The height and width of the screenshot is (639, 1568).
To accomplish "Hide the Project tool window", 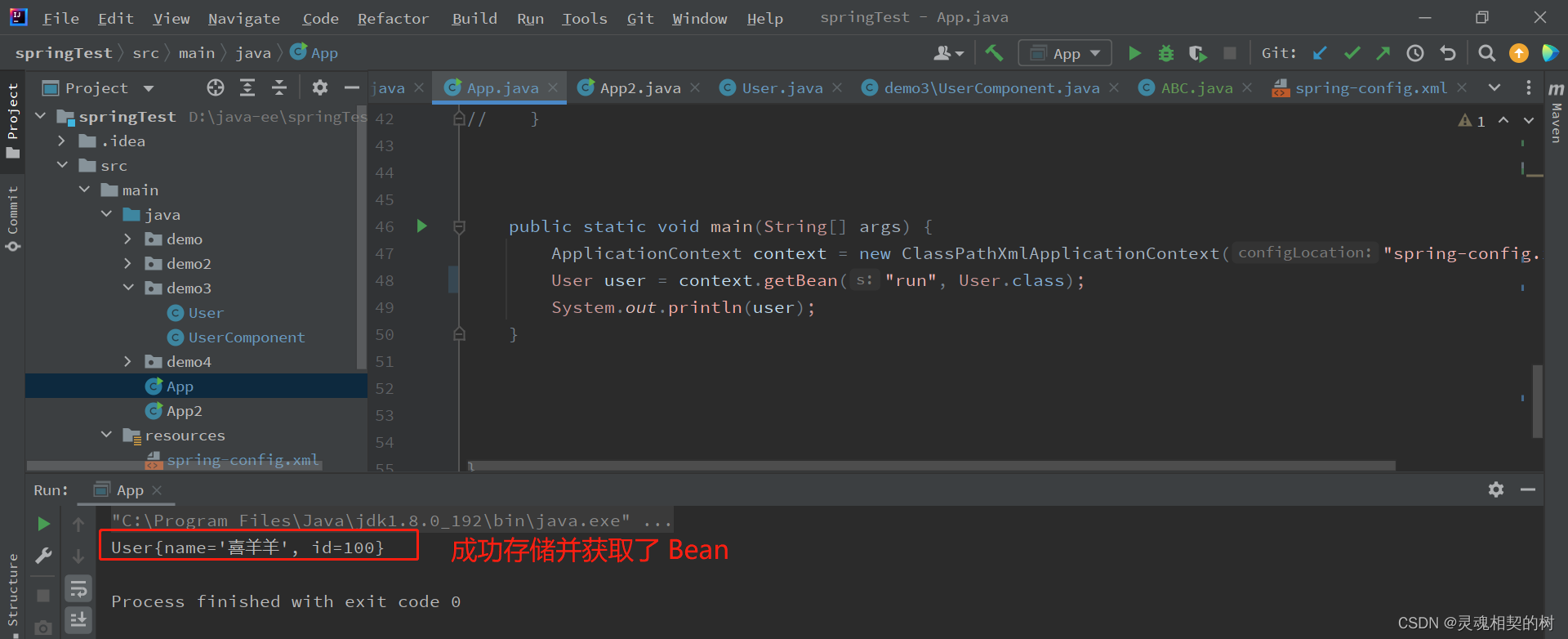I will [x=352, y=87].
